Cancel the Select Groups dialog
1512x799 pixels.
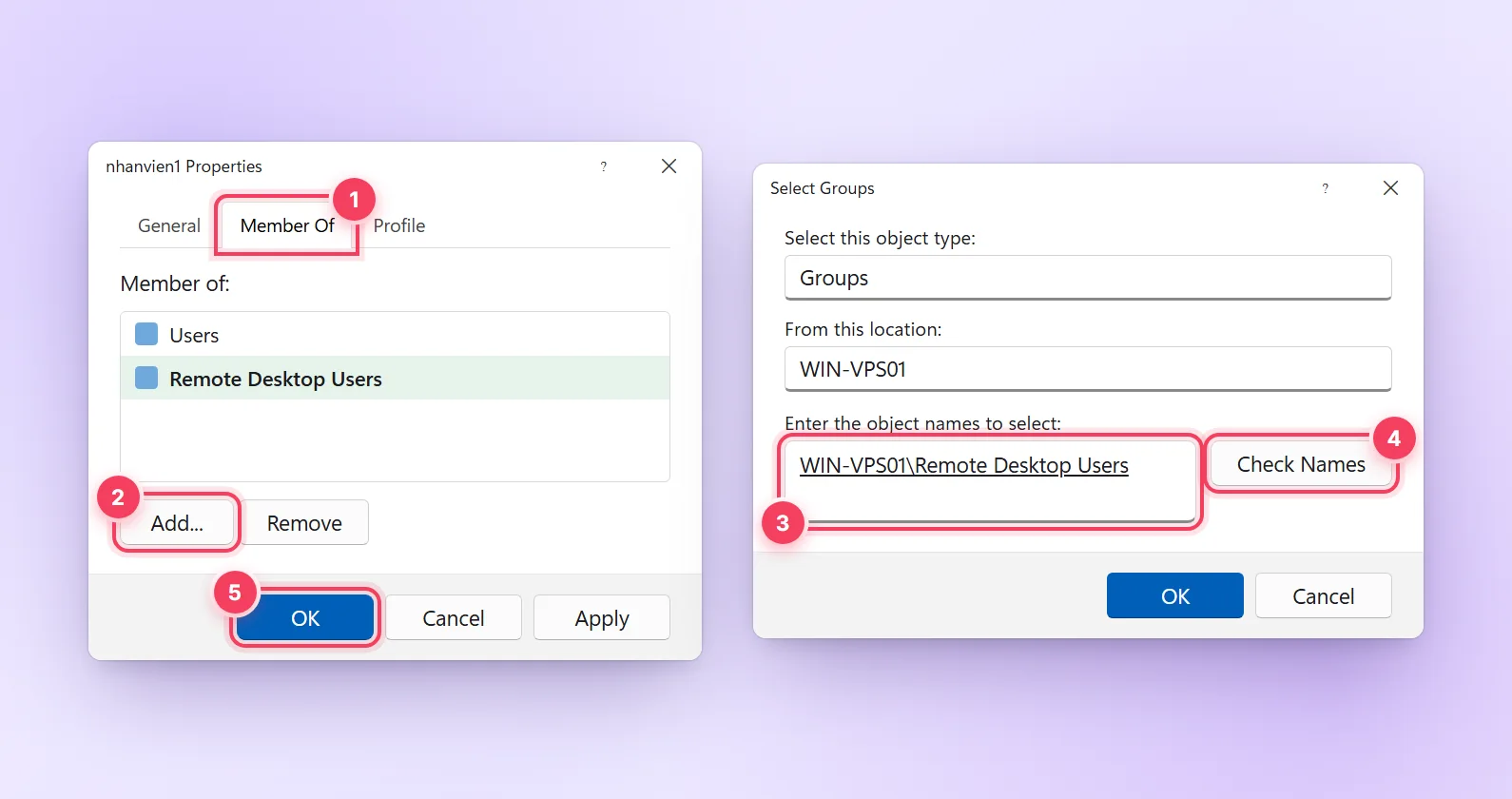click(1324, 595)
